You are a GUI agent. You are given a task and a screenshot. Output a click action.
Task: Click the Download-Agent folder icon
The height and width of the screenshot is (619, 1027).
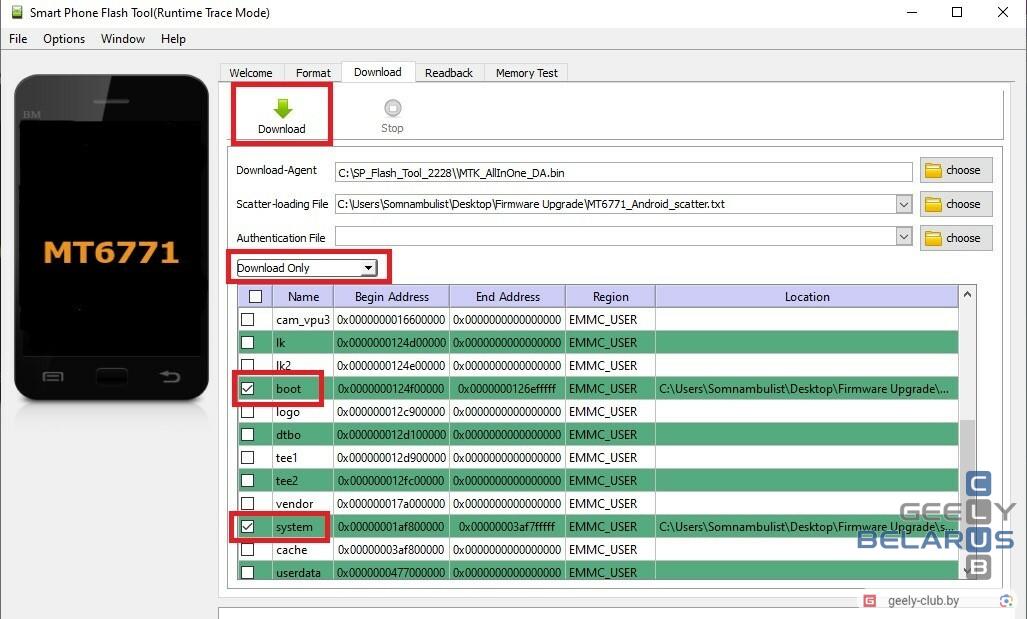click(x=933, y=171)
